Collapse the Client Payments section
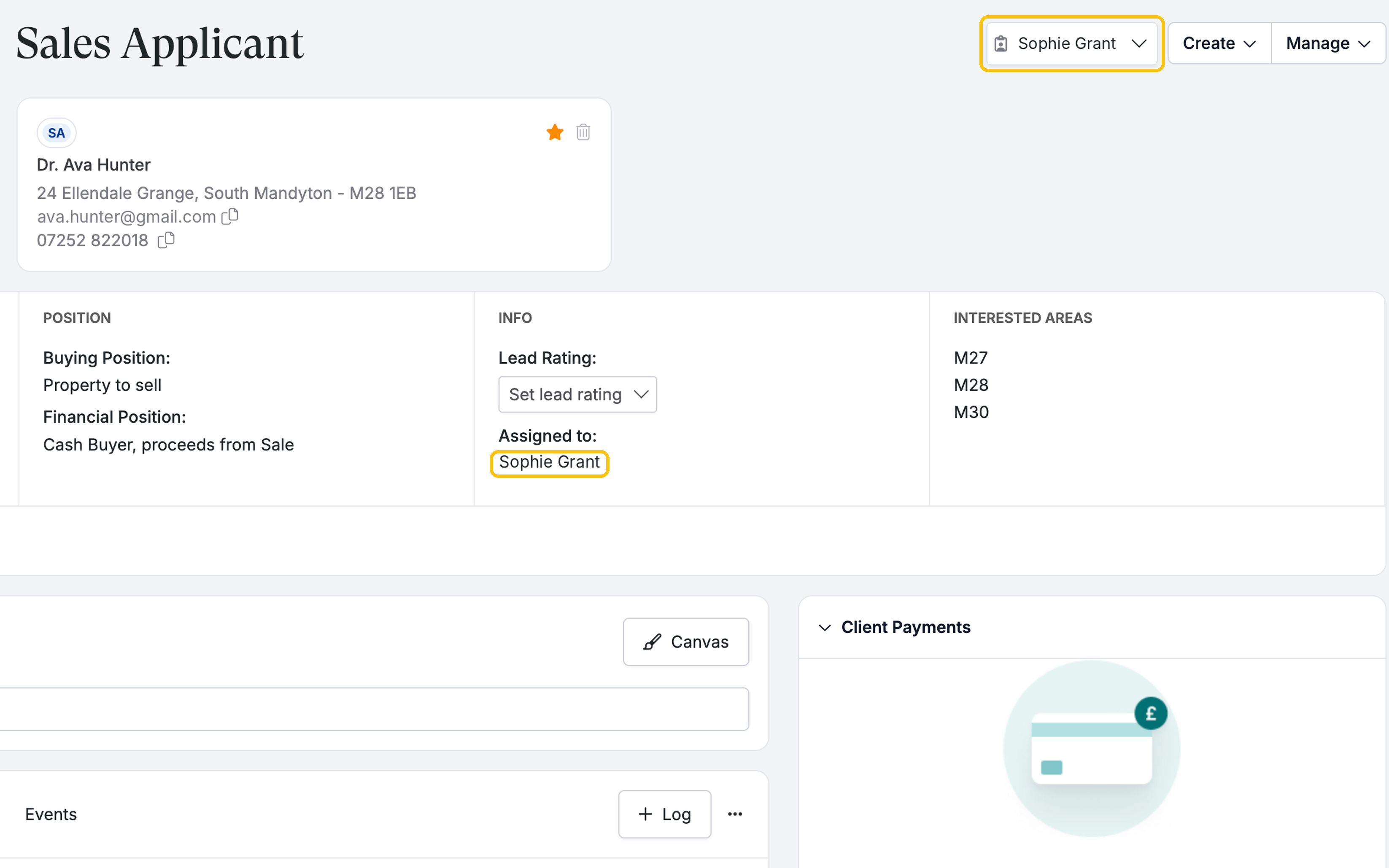The height and width of the screenshot is (868, 1389). click(x=825, y=628)
